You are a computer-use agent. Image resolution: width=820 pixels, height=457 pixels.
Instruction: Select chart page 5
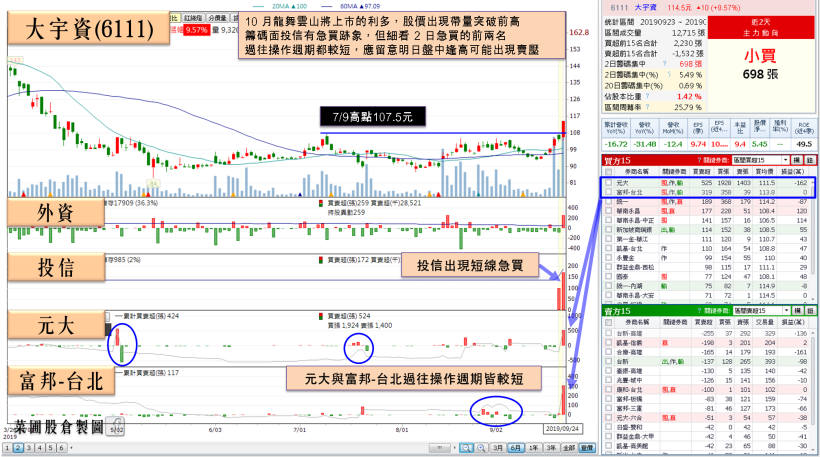tap(51, 448)
